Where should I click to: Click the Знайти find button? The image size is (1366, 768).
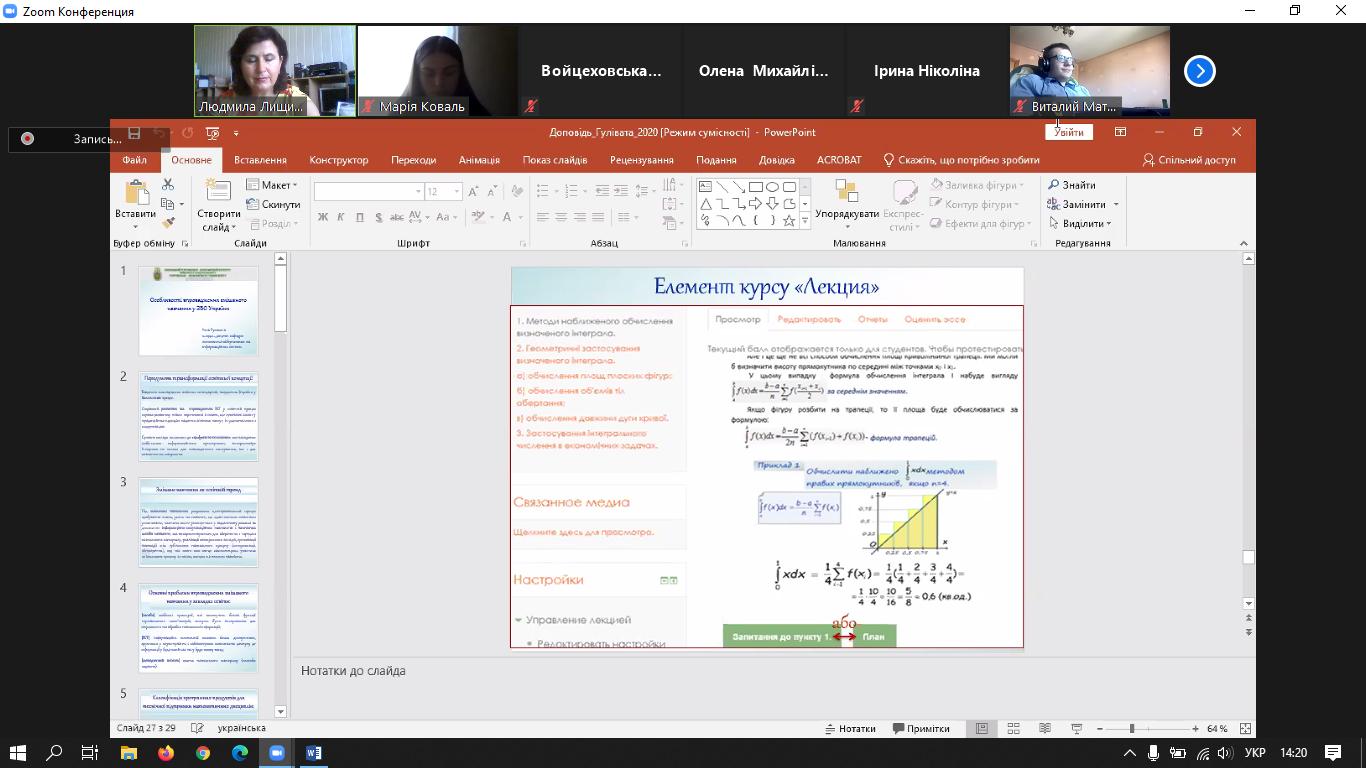[1072, 185]
